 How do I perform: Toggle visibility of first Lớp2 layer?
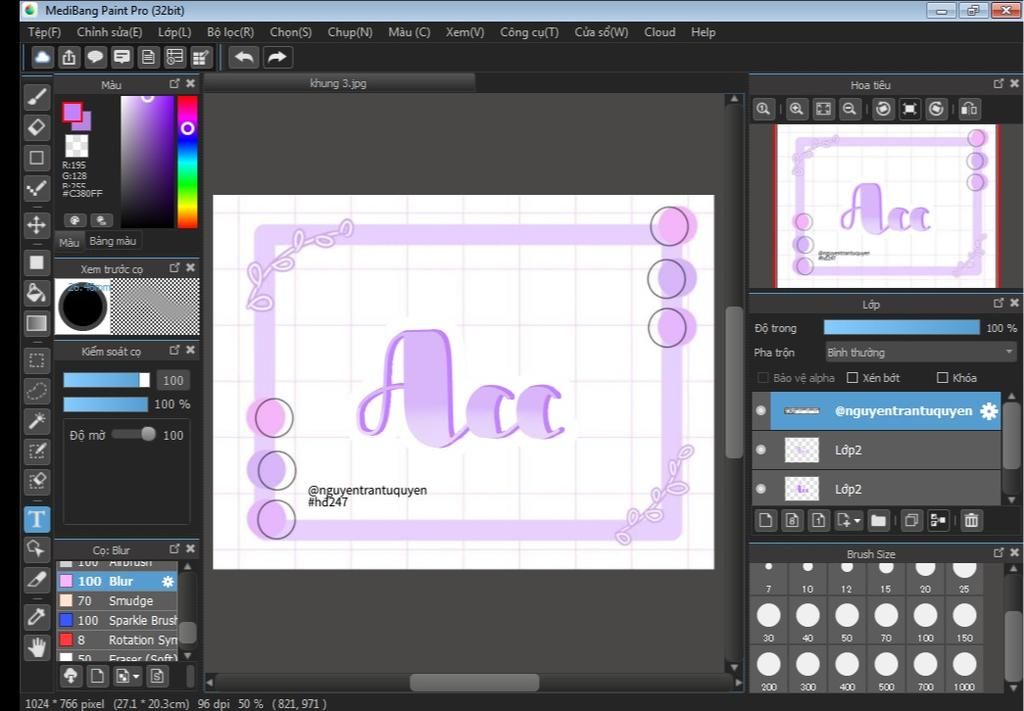(761, 450)
